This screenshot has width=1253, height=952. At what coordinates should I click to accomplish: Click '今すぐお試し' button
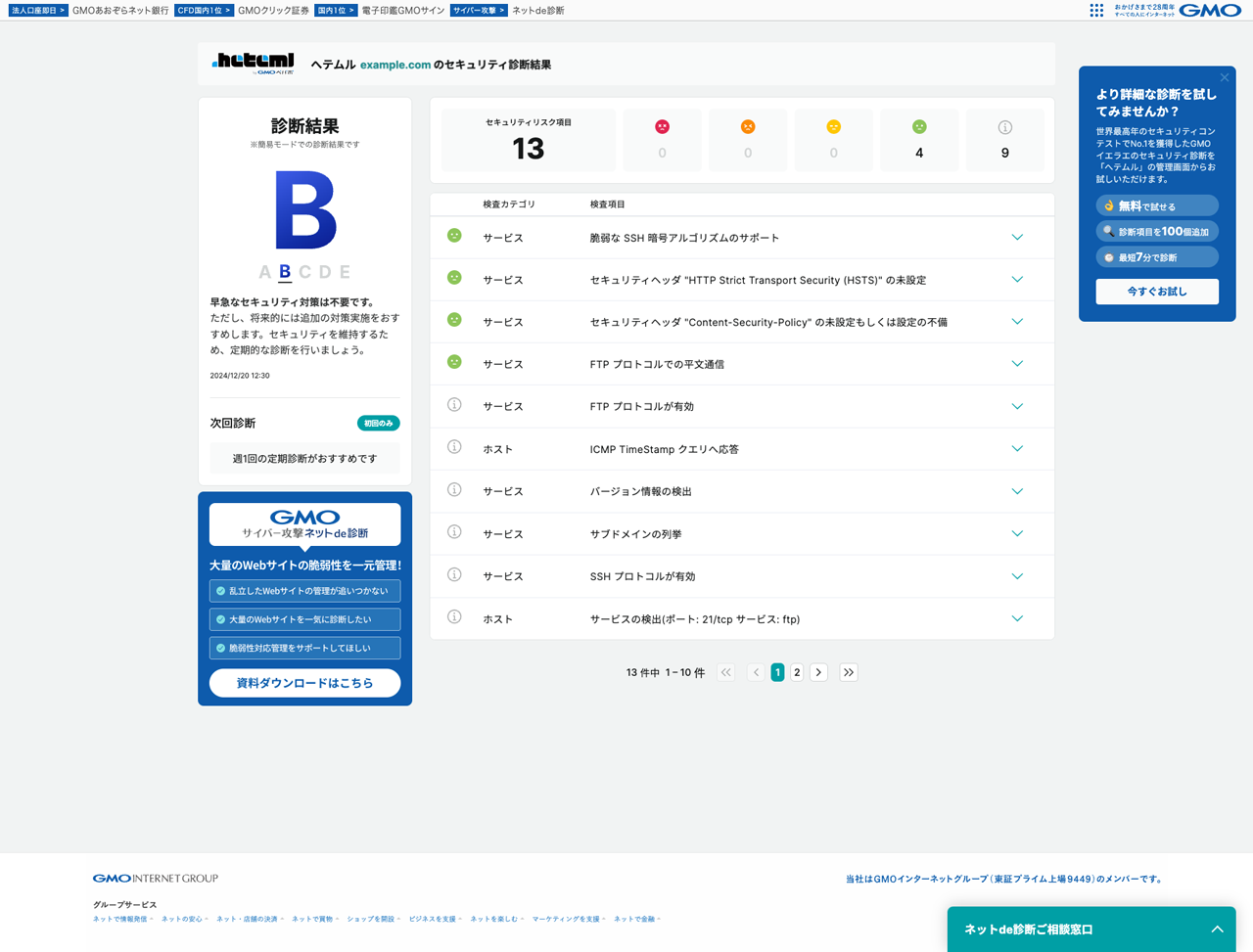coord(1157,292)
